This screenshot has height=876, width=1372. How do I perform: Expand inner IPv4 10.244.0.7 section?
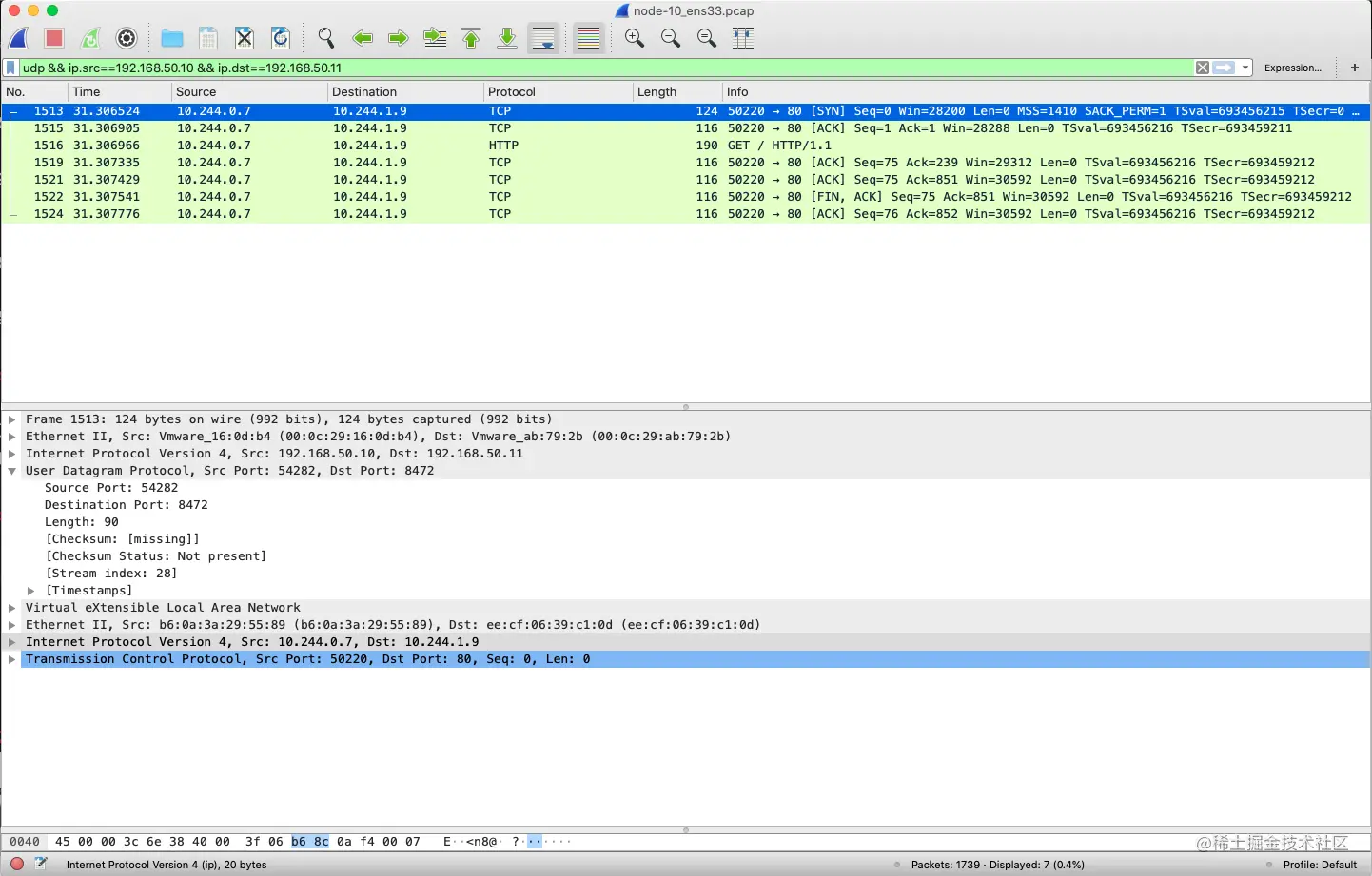pos(12,642)
